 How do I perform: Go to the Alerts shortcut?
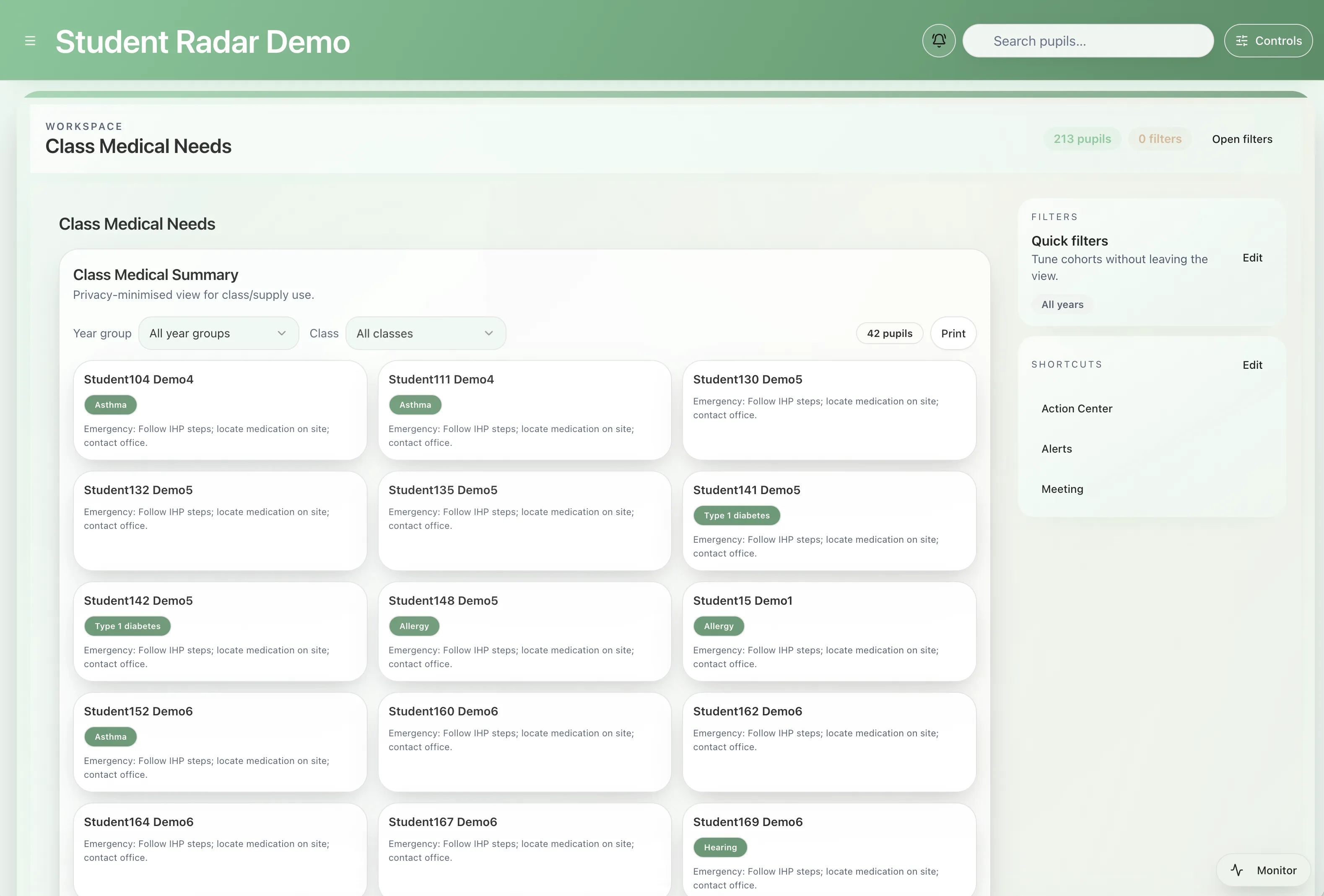click(x=1056, y=449)
